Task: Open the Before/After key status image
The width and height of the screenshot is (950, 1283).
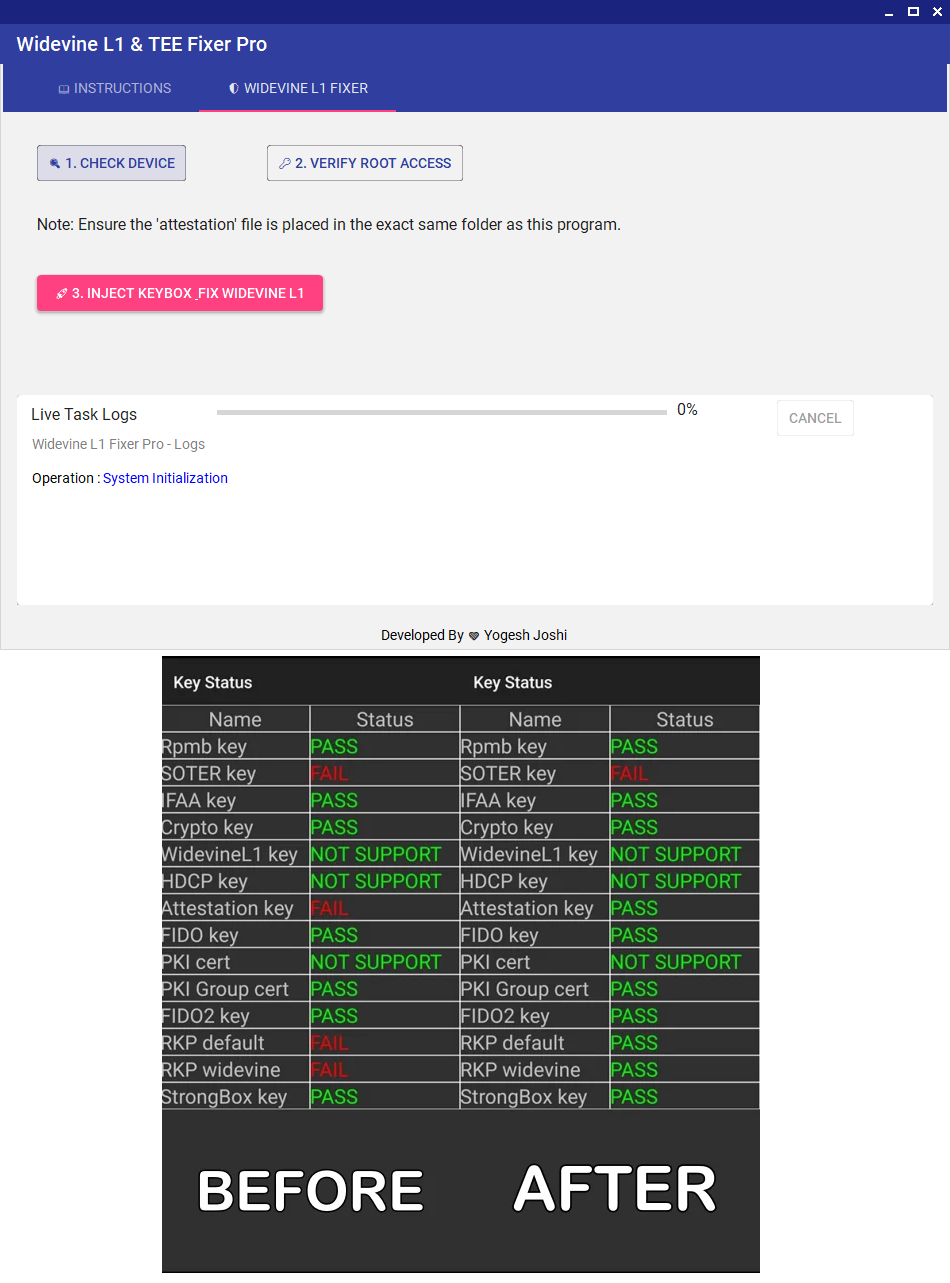Action: pos(460,964)
